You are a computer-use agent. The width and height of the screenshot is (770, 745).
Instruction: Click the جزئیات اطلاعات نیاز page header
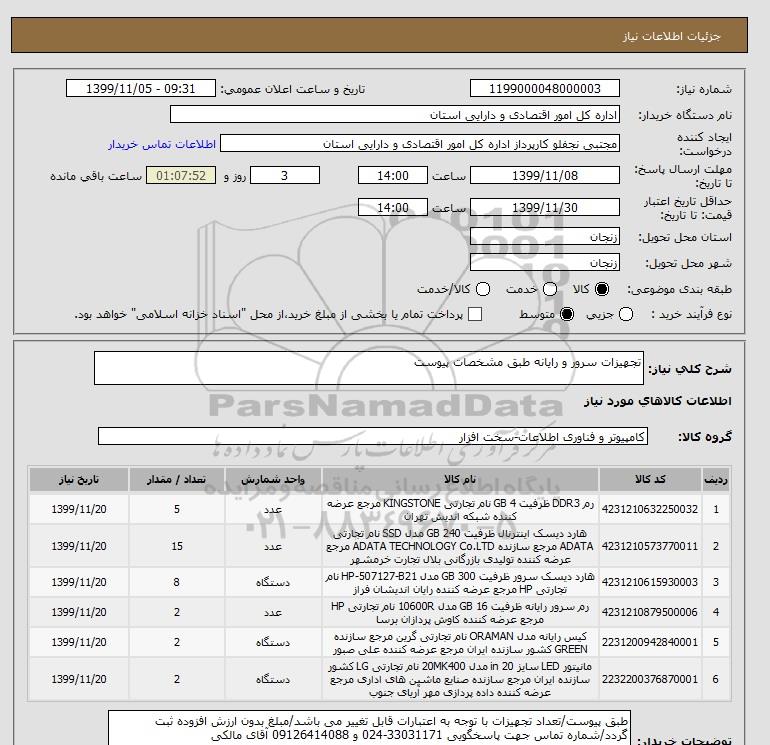pos(671,36)
